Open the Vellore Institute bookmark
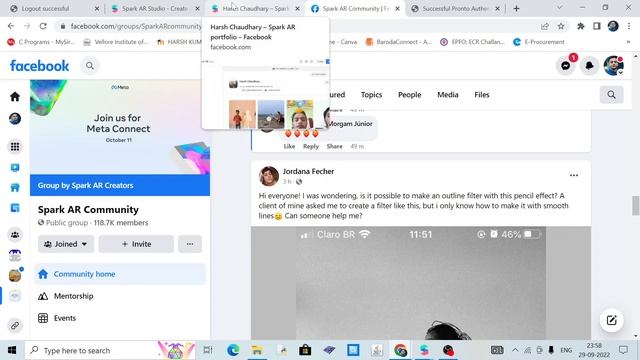 116,42
